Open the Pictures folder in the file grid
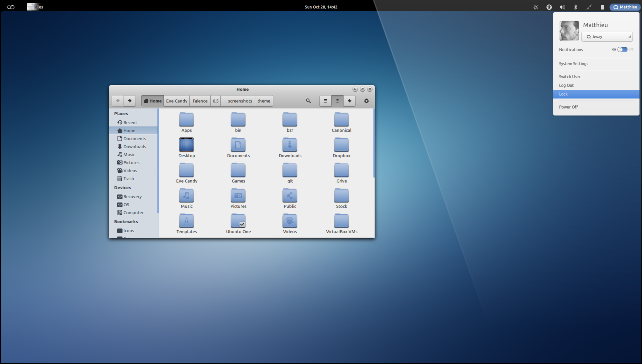Viewport: 642px width, 364px height. coord(238,198)
